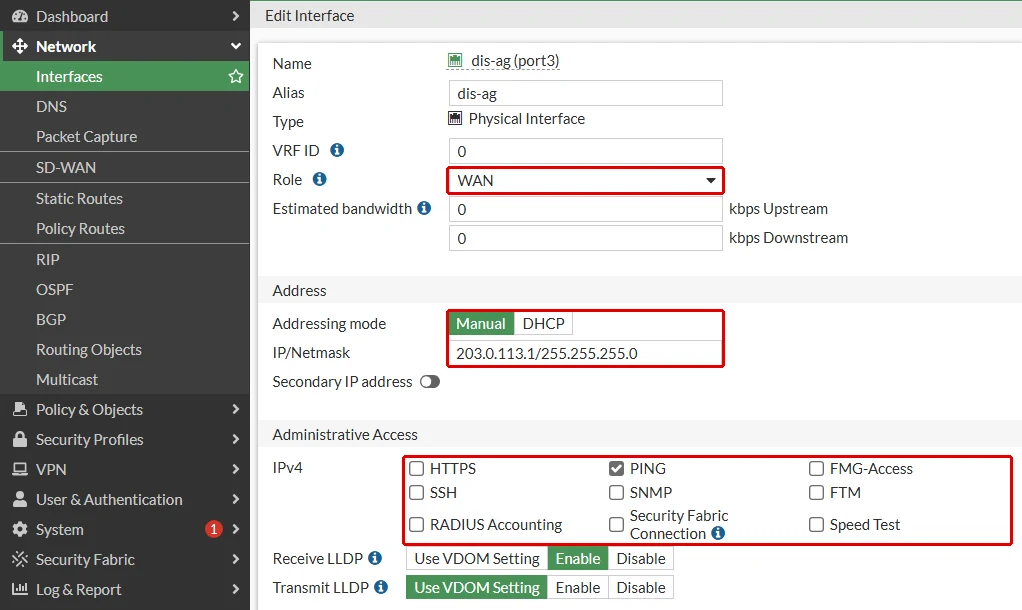This screenshot has height=610, width=1022.
Task: Toggle the Secondary IP address switch
Action: (x=430, y=381)
